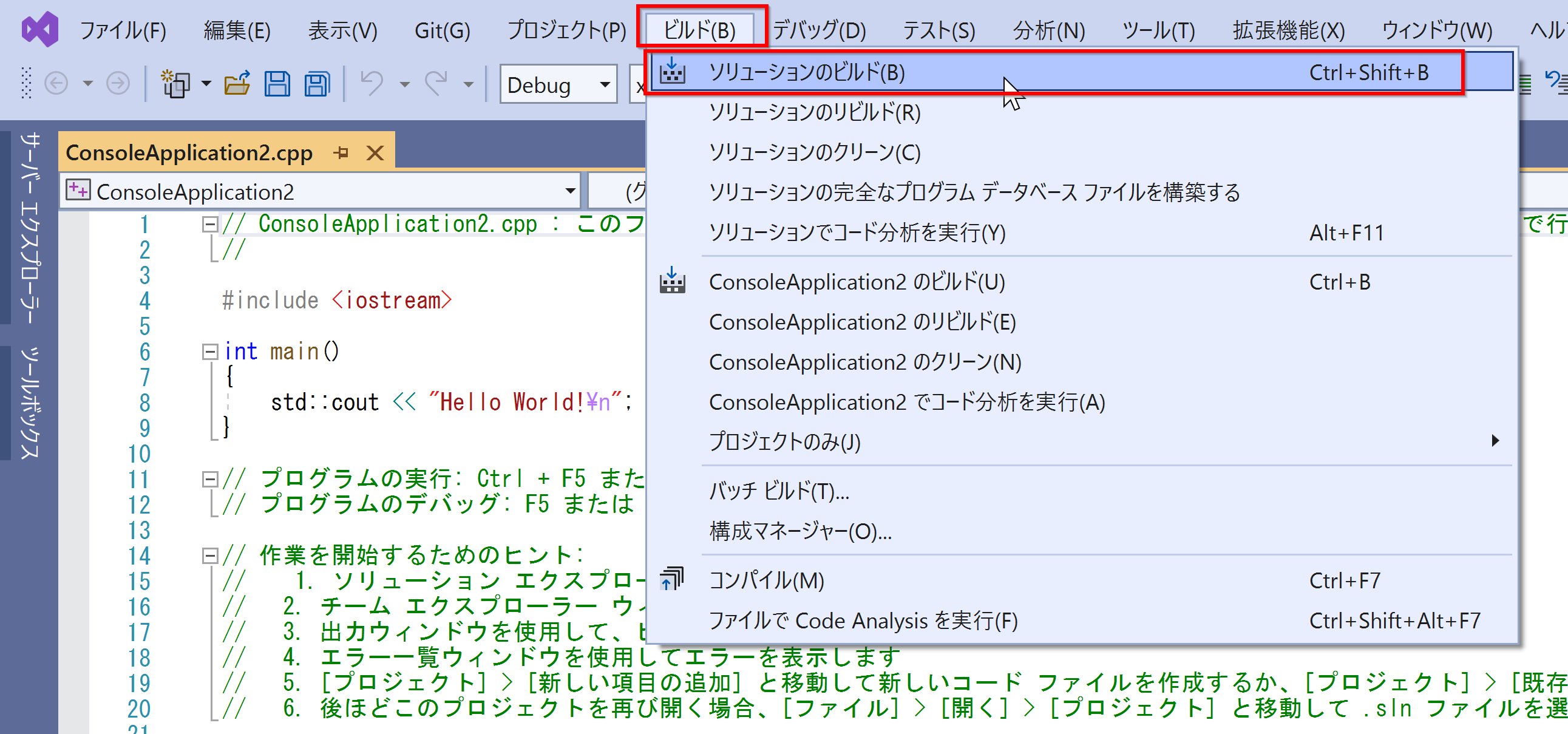The image size is (1568, 734).
Task: Select ファイルで Code Analysis を実行(F)
Action: click(x=1081, y=621)
